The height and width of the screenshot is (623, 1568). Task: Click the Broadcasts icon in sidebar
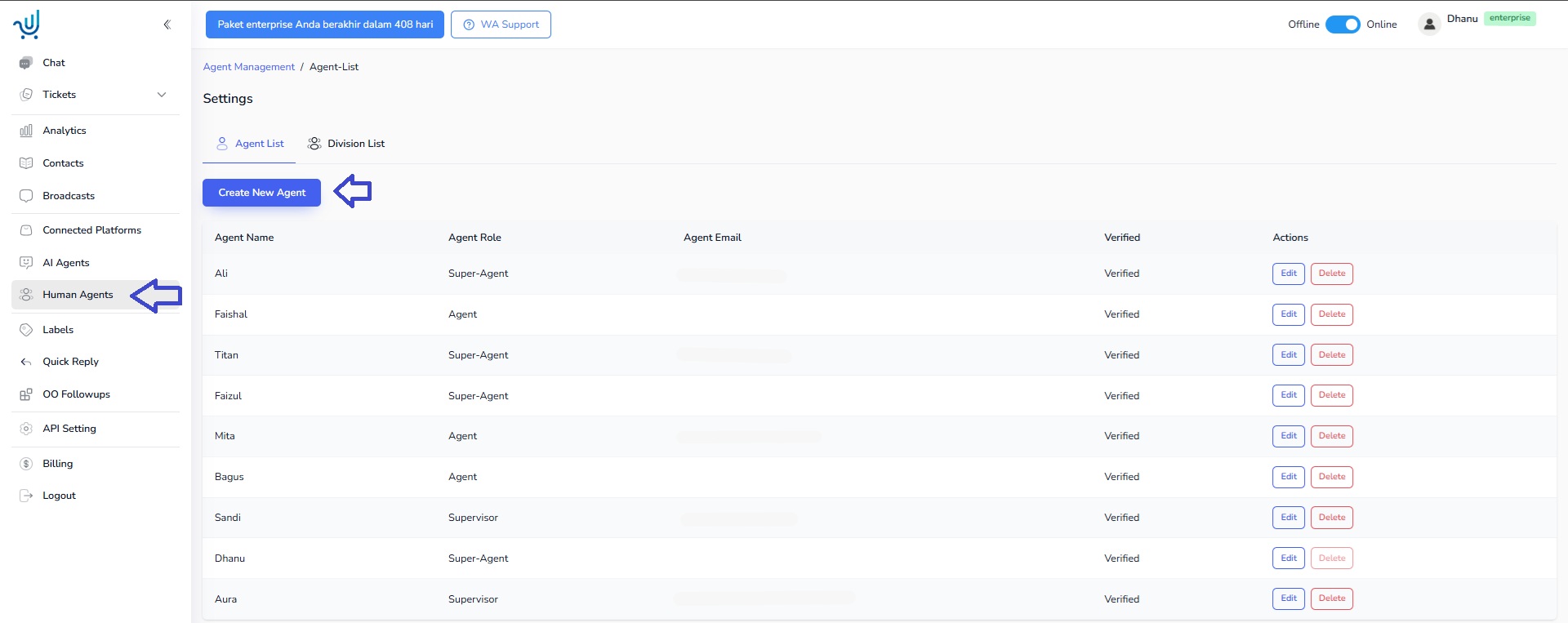(26, 196)
